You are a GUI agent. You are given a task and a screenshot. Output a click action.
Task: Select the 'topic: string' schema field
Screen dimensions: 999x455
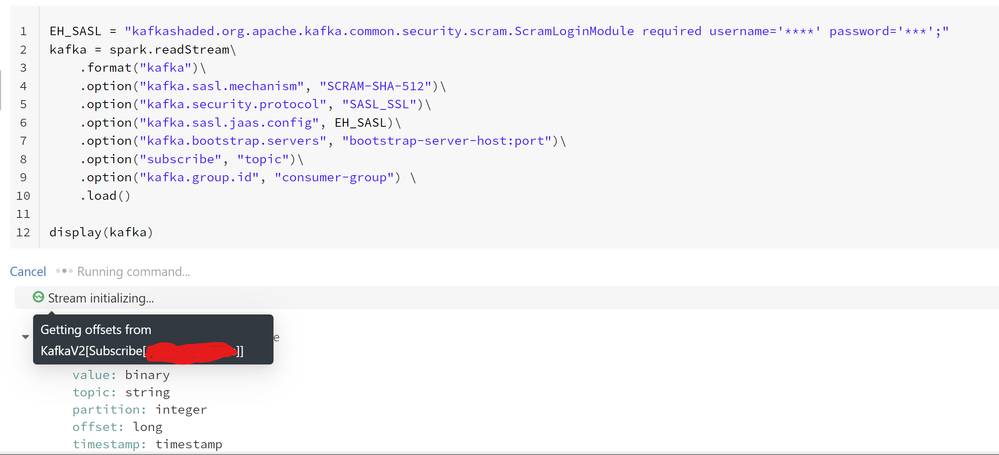[x=121, y=393]
